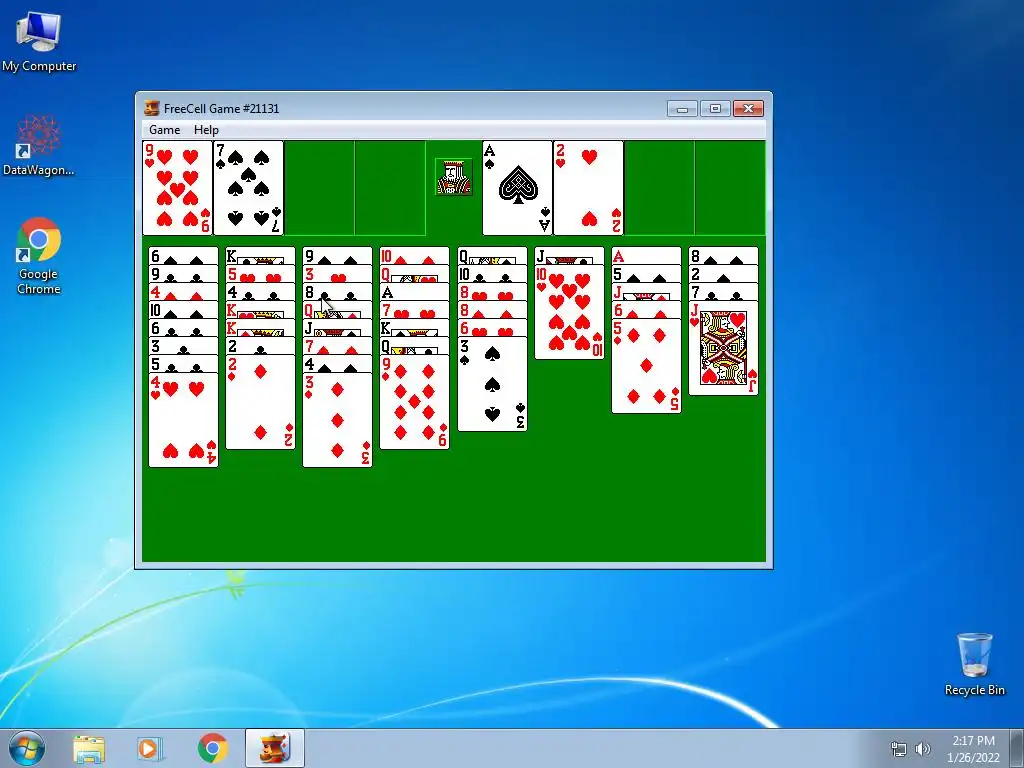
Task: Select the 9 of diamonds card
Action: click(415, 402)
